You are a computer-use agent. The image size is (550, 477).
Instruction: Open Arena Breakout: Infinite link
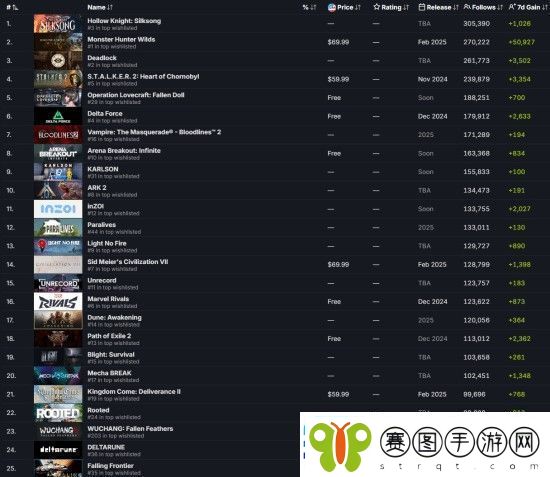pos(124,150)
